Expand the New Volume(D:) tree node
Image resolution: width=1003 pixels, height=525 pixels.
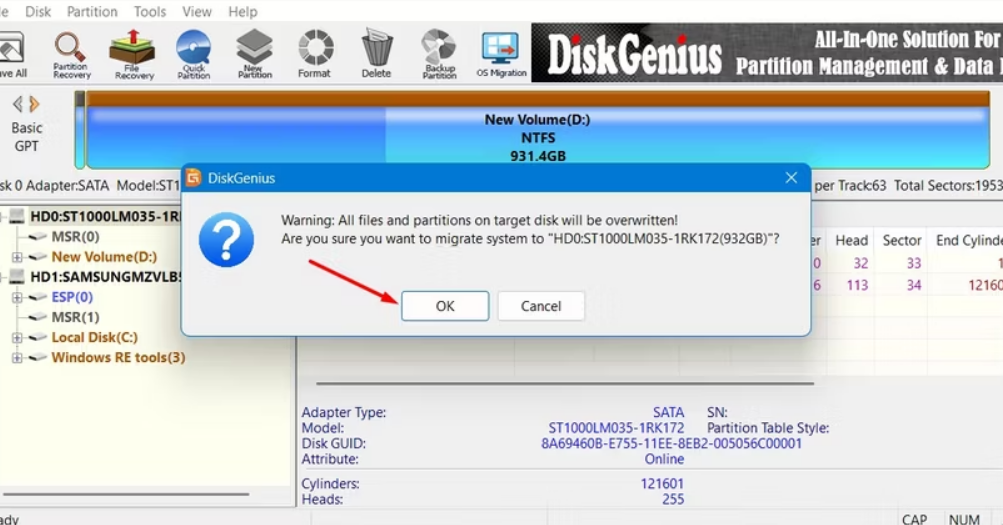[x=17, y=257]
